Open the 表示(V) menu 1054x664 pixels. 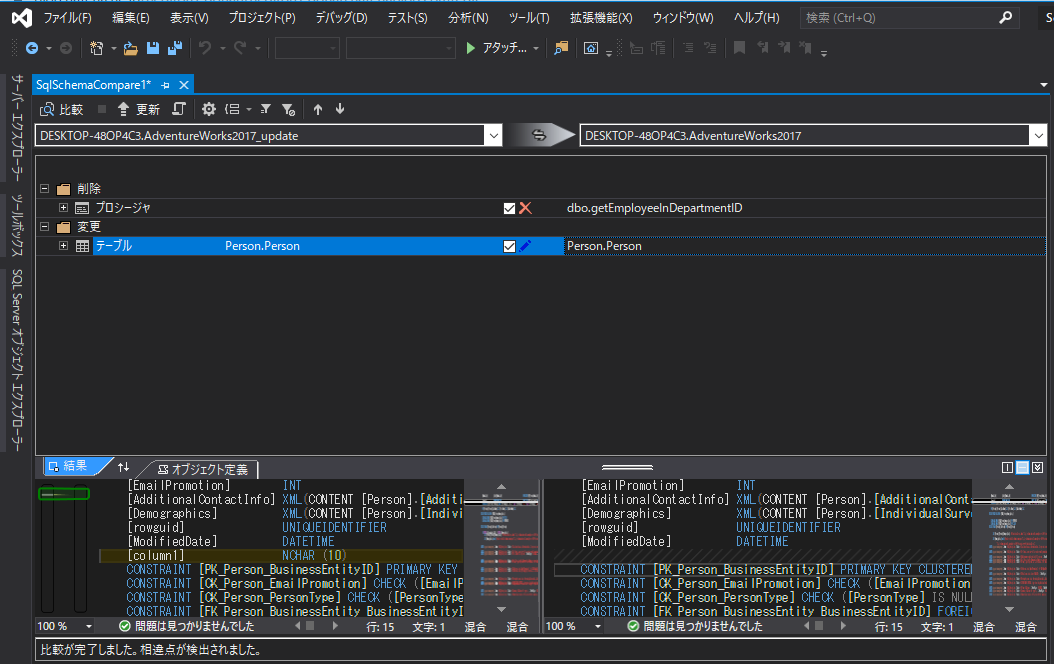click(189, 18)
